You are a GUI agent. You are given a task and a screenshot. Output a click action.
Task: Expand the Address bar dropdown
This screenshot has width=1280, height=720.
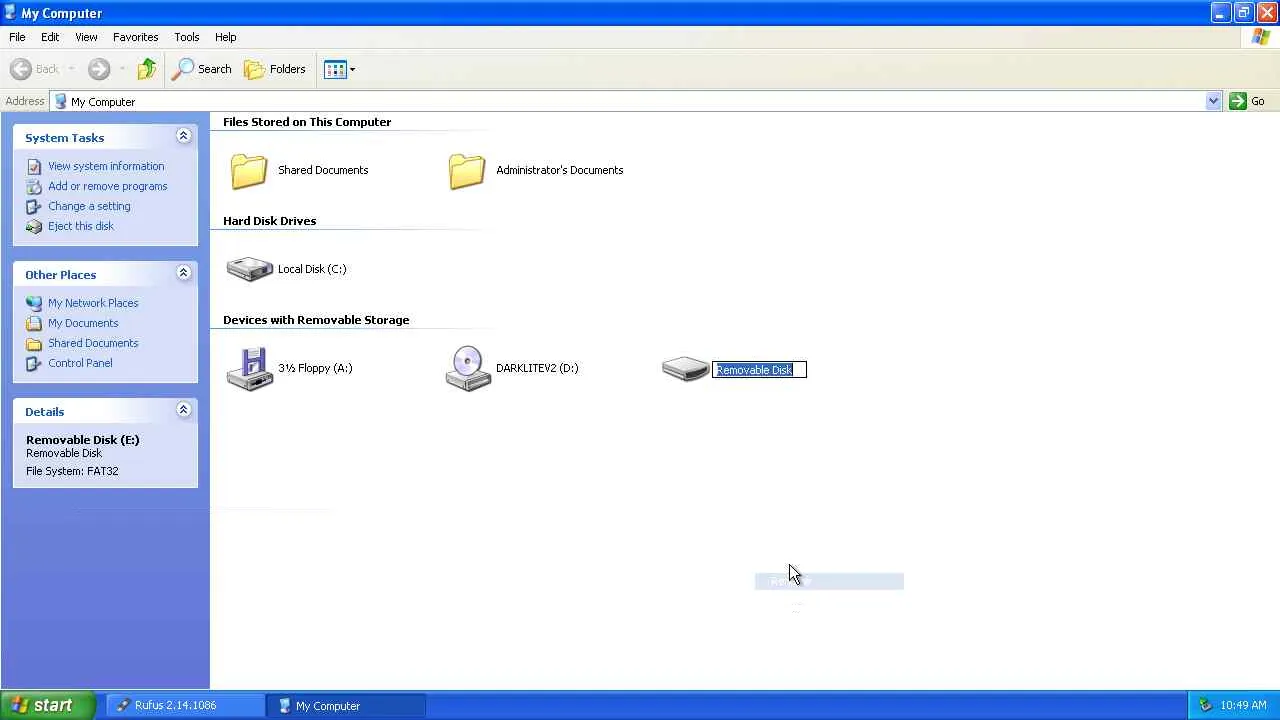click(x=1213, y=101)
